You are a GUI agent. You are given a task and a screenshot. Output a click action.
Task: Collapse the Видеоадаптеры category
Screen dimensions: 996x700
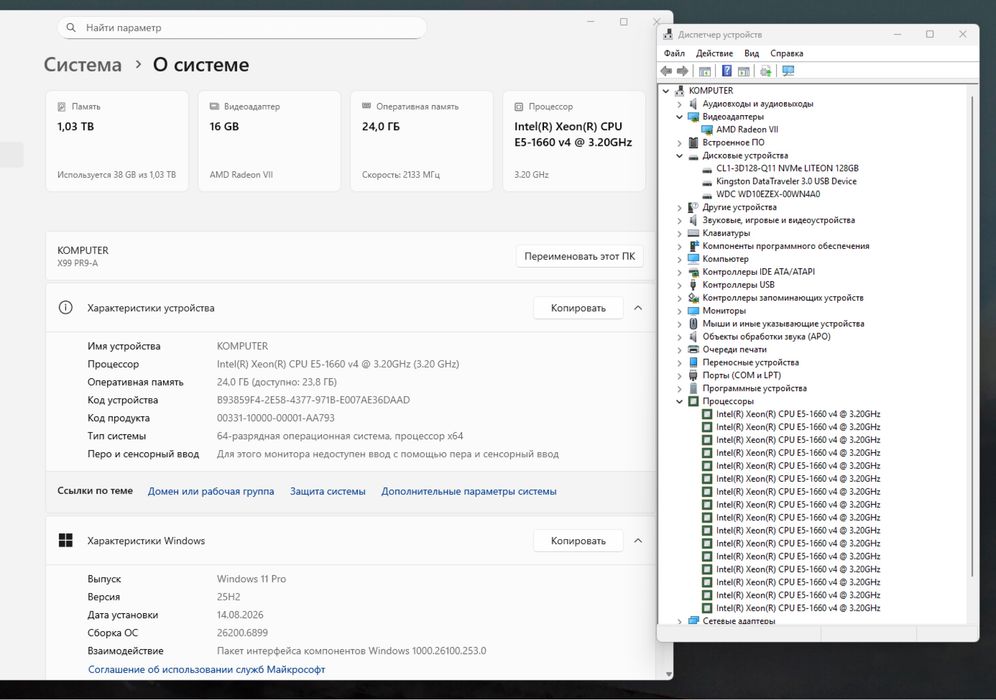tap(679, 117)
